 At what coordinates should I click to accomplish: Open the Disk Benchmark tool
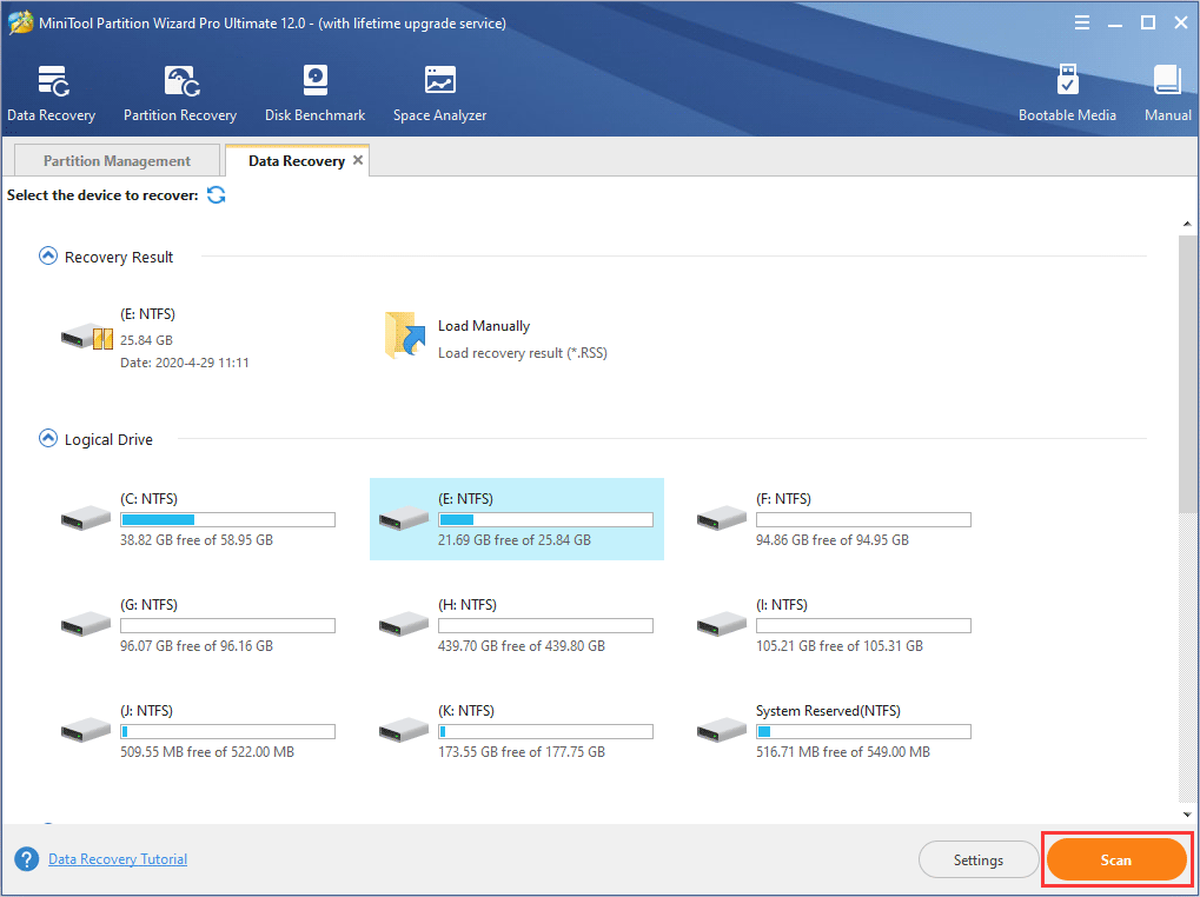click(x=315, y=82)
